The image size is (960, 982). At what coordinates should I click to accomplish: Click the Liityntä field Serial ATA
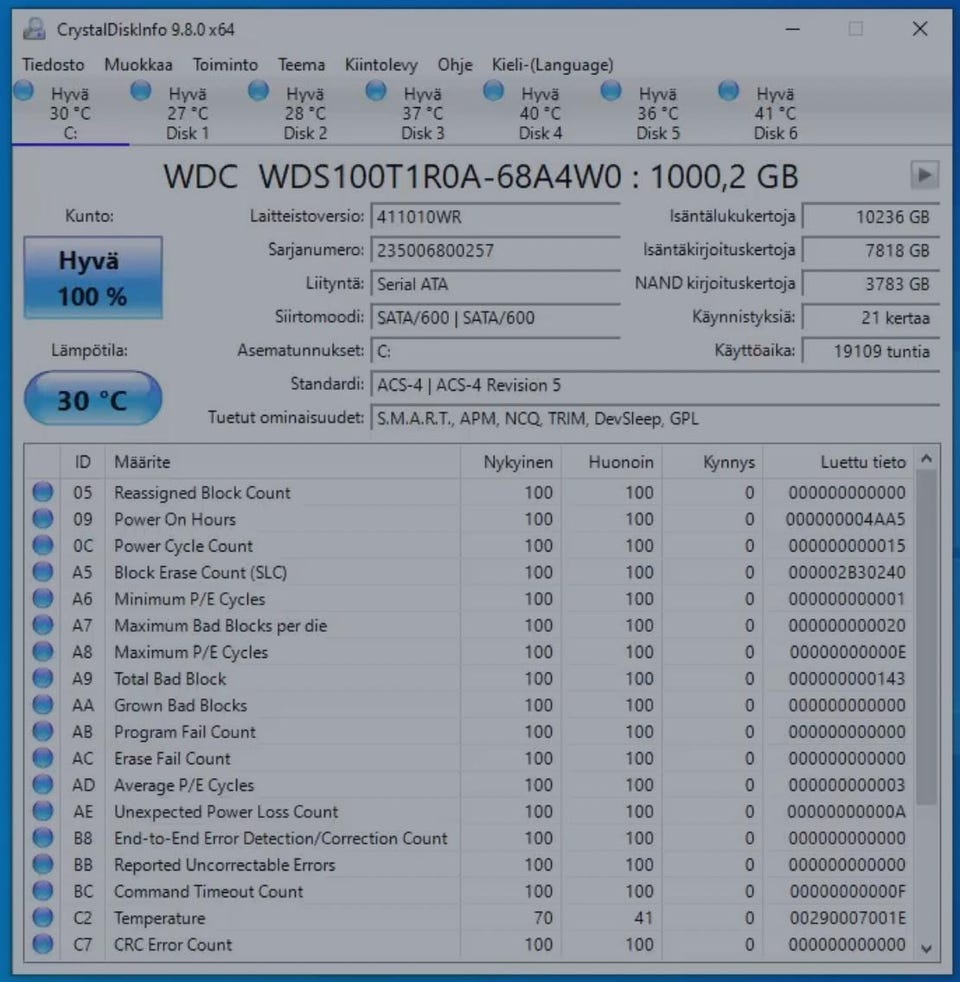pos(495,284)
